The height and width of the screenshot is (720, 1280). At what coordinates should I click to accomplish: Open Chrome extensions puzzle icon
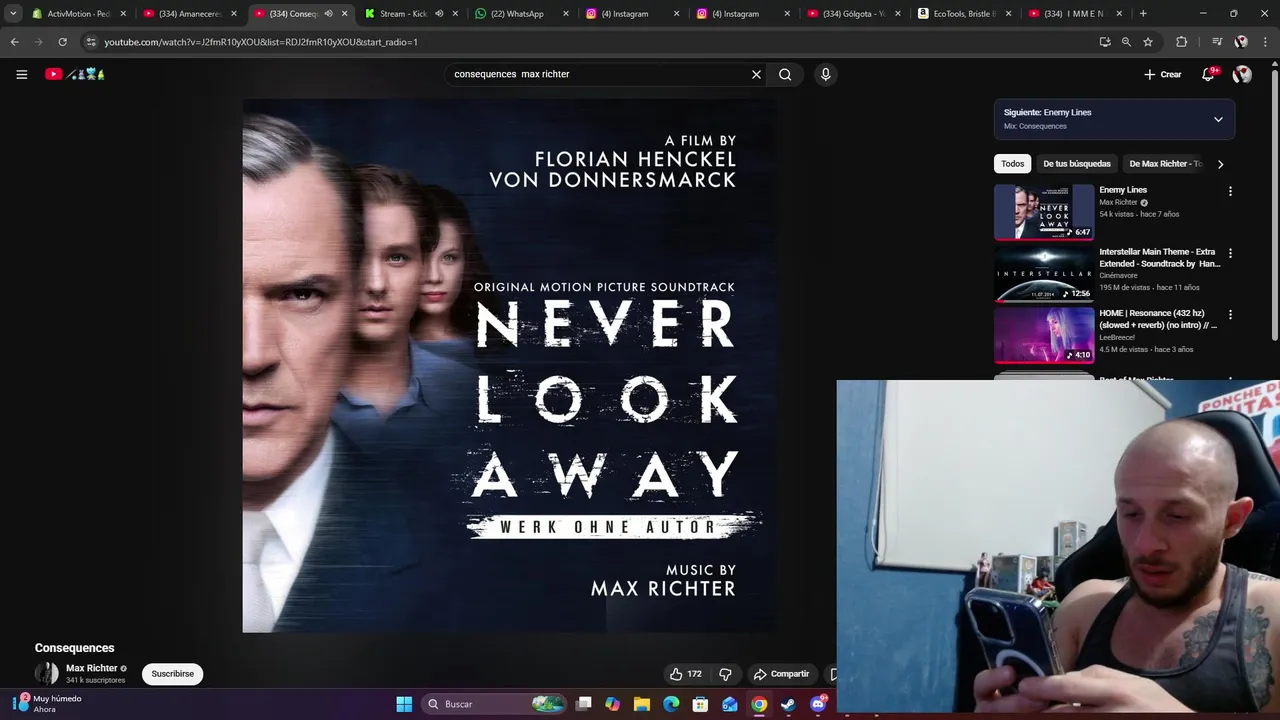tap(1181, 42)
